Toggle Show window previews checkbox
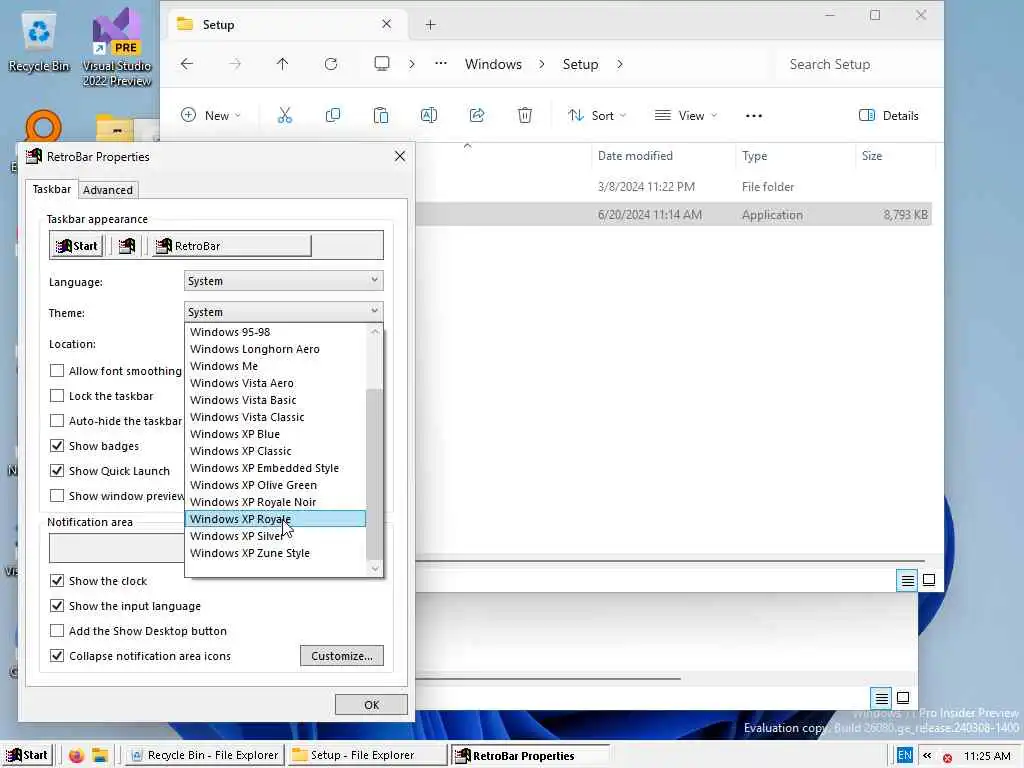 (x=57, y=496)
